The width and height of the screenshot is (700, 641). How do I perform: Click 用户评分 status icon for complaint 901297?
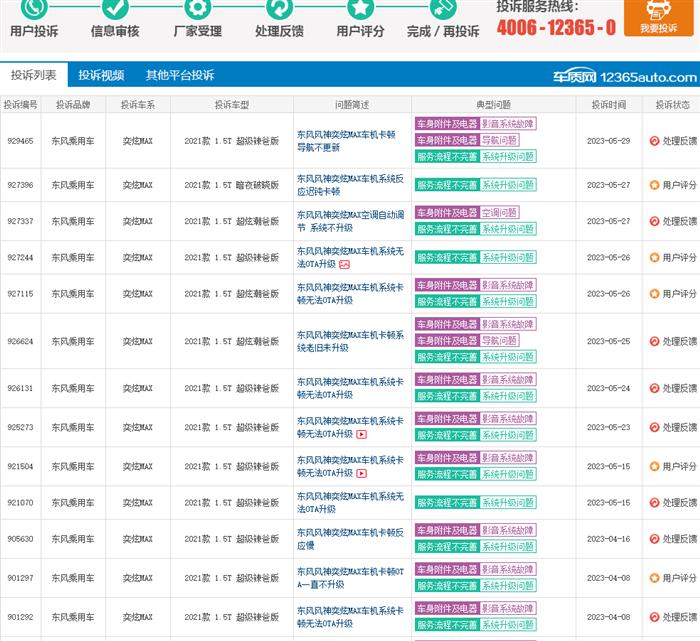[x=654, y=578]
